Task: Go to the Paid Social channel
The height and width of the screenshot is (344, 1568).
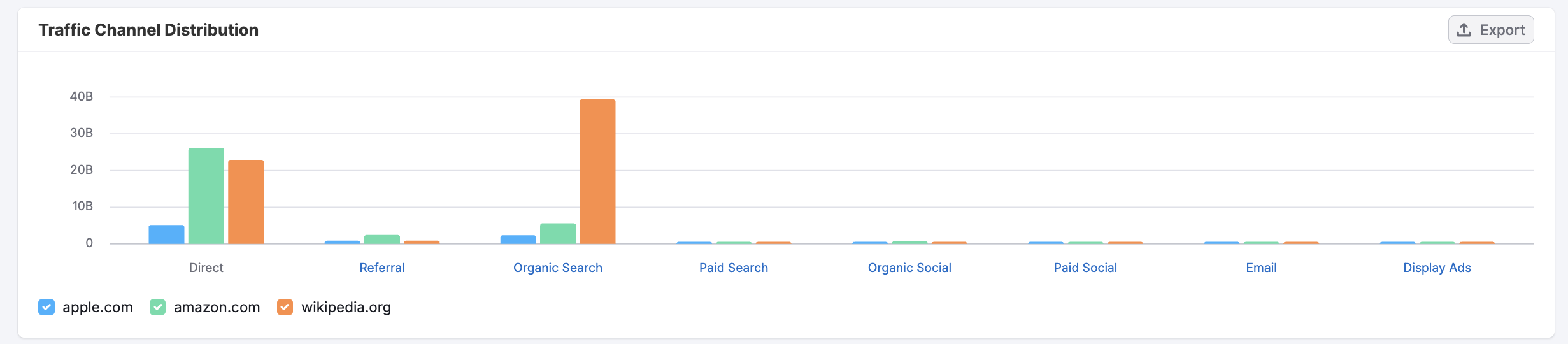Action: tap(1085, 268)
